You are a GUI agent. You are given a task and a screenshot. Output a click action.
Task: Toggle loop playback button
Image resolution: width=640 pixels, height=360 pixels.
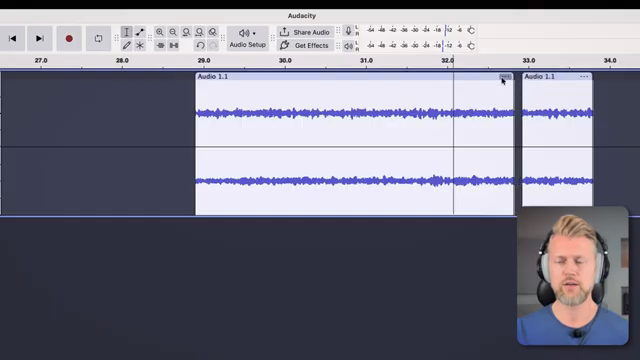point(98,38)
